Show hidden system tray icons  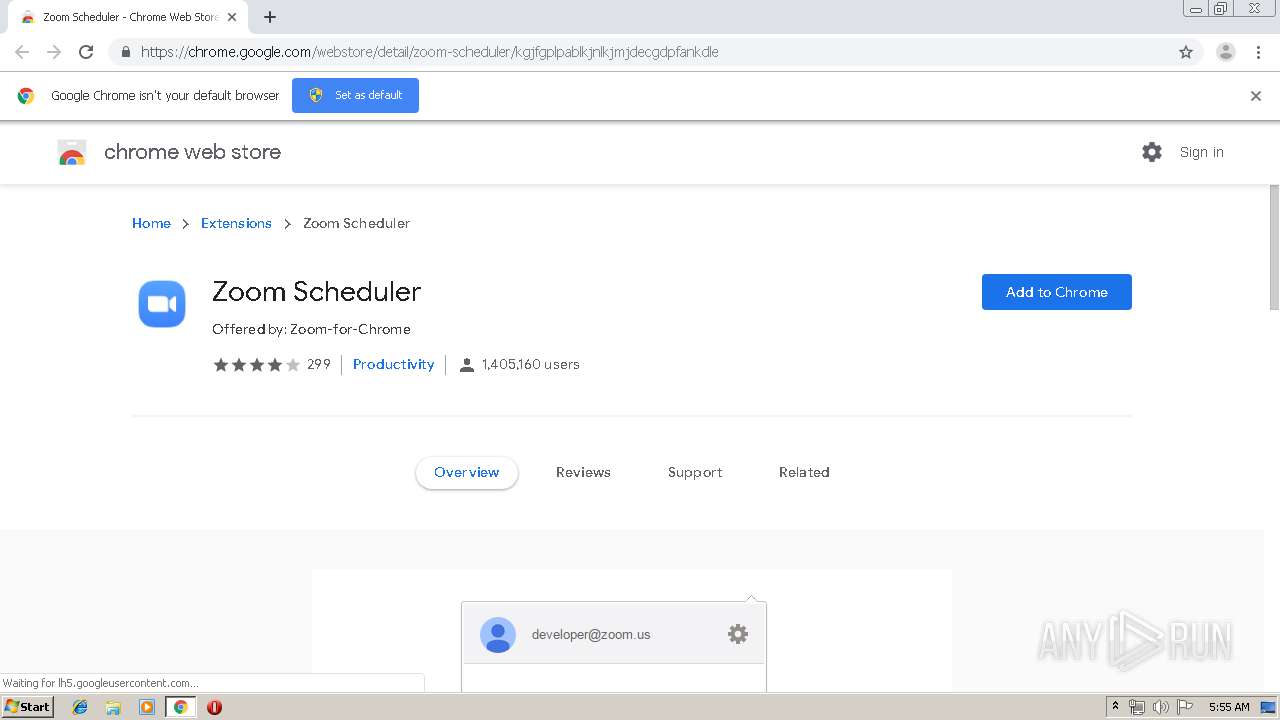(1116, 707)
